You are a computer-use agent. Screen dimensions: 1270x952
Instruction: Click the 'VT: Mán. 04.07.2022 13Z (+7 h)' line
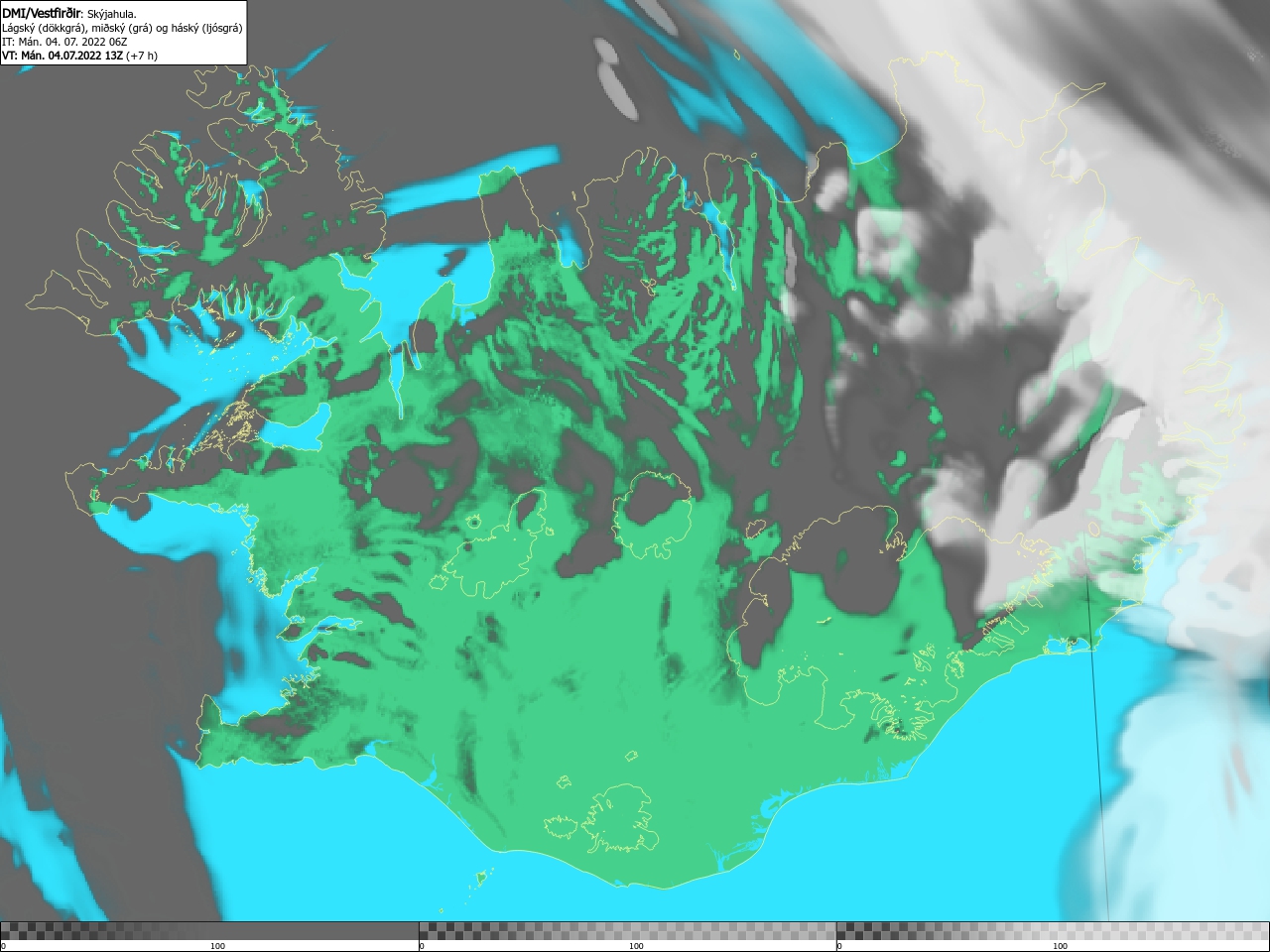(79, 56)
